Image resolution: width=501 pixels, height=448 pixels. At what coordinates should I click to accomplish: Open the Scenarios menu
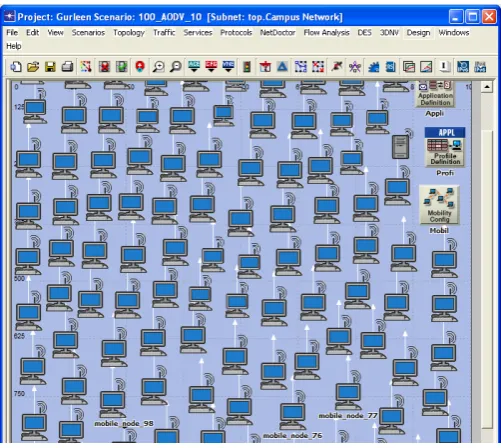(x=88, y=32)
